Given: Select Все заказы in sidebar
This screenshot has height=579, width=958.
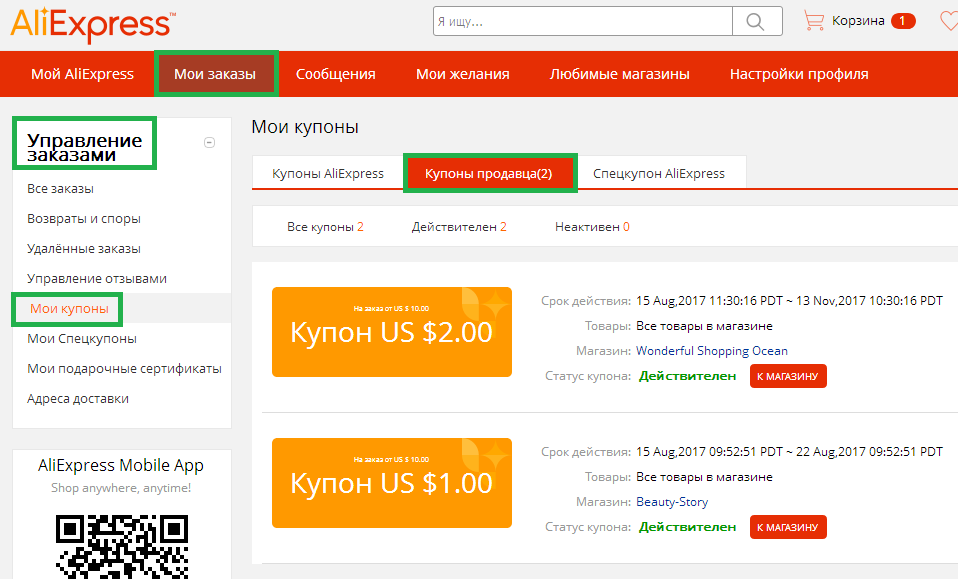Looking at the screenshot, I should coord(60,189).
